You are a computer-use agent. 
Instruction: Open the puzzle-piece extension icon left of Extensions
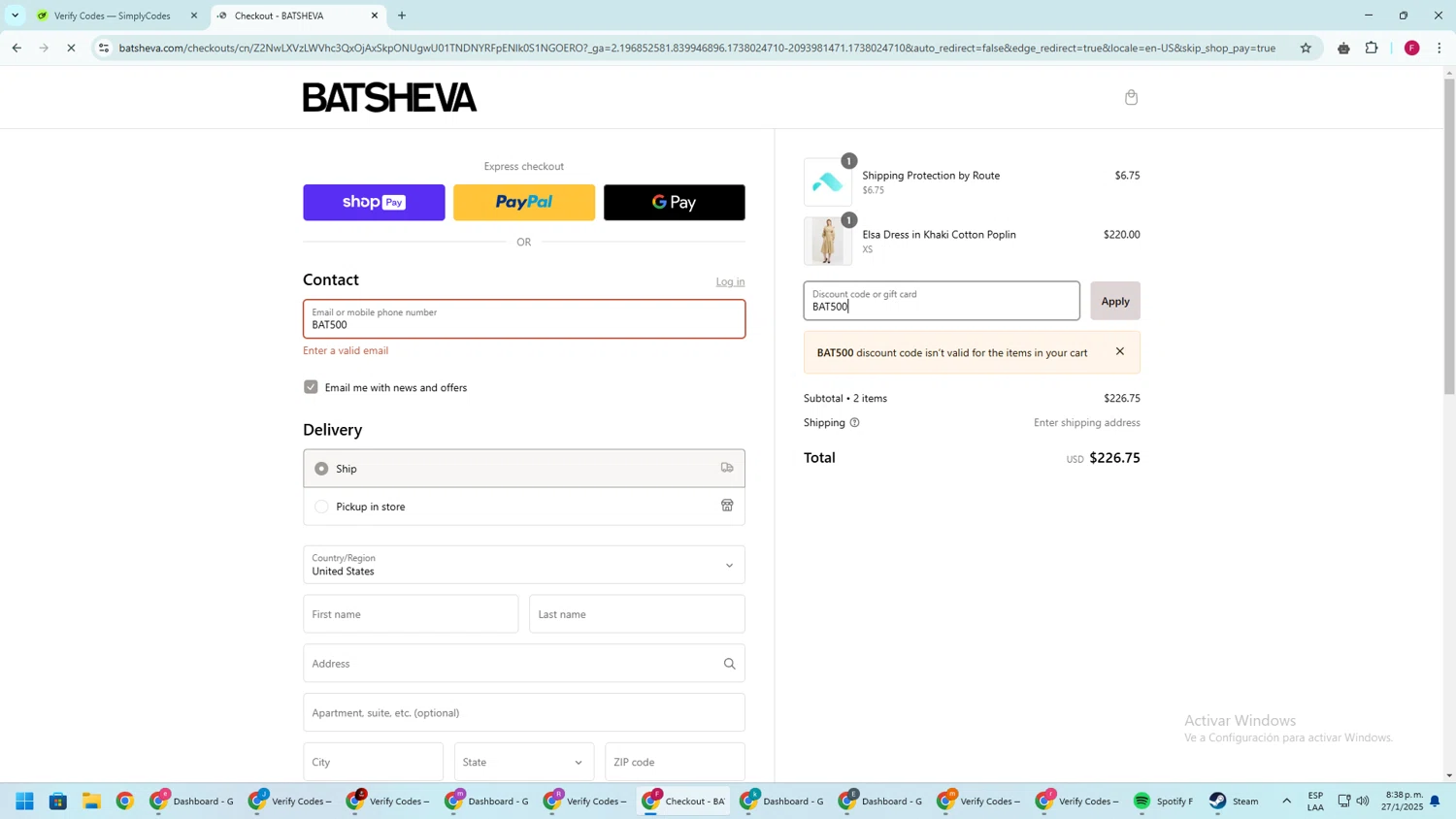click(x=1343, y=48)
